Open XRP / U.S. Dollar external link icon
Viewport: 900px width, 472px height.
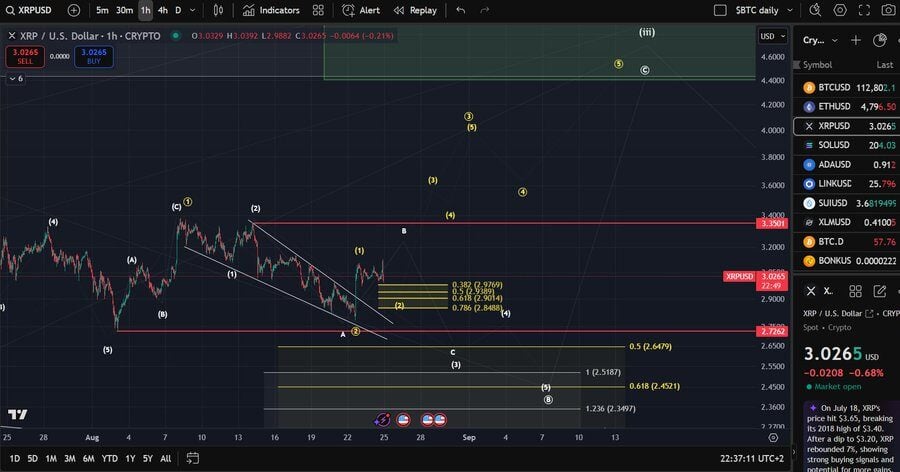869,314
